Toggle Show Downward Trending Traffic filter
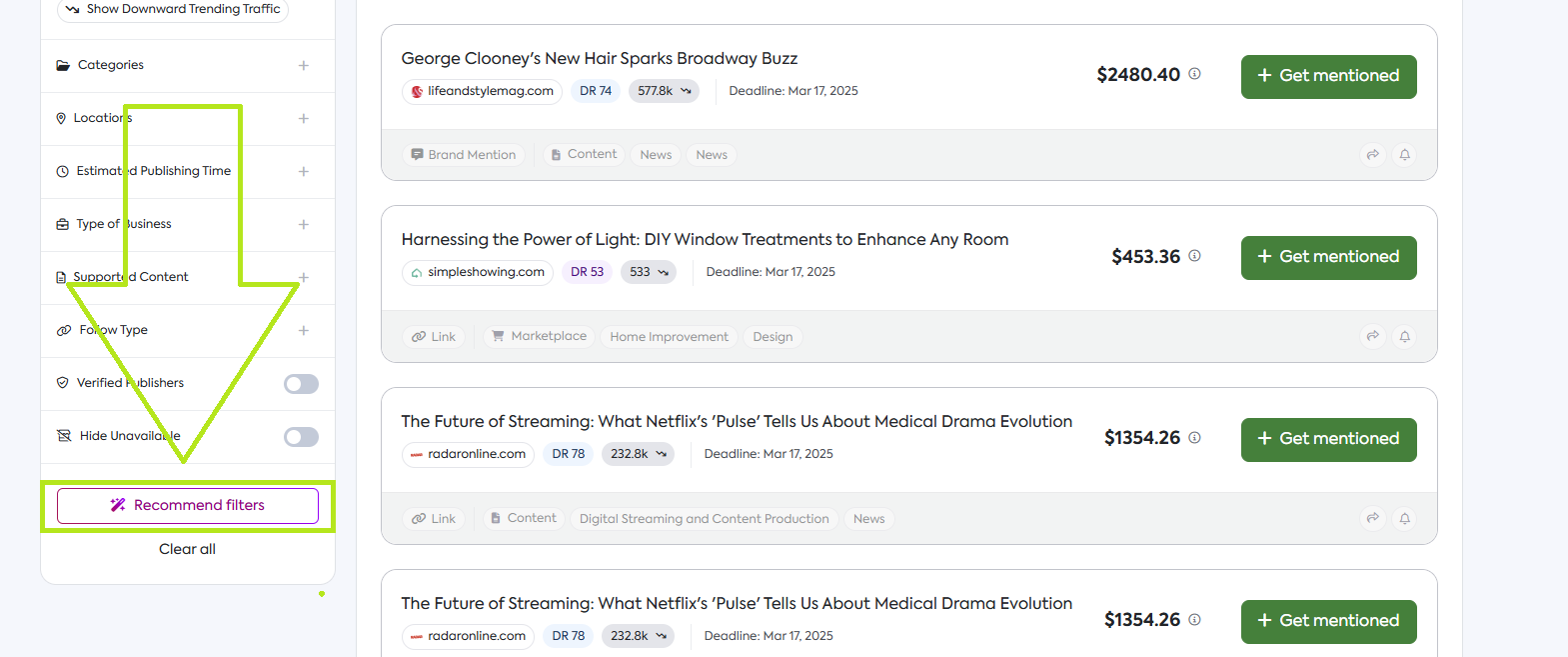Image resolution: width=1568 pixels, height=657 pixels. 173,9
